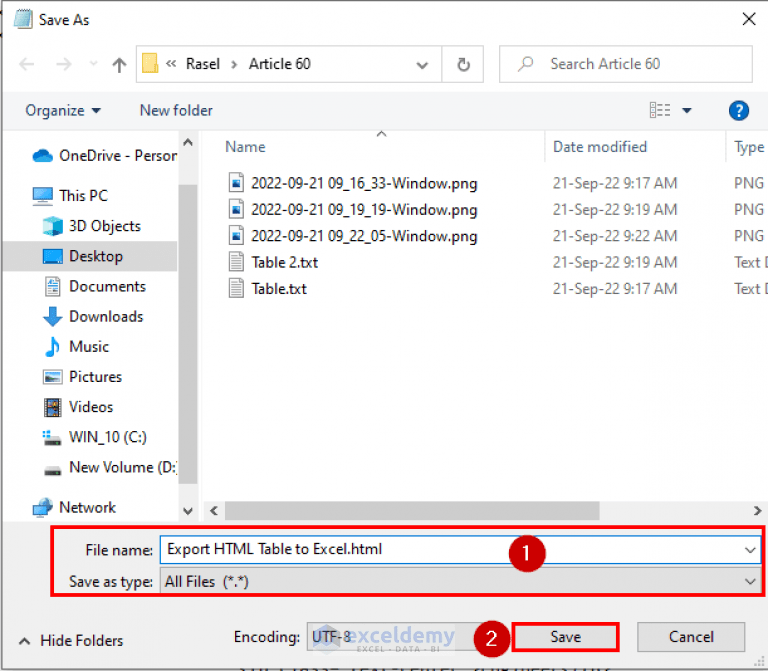
Task: Select Article 60 in the address path
Action: [x=280, y=64]
